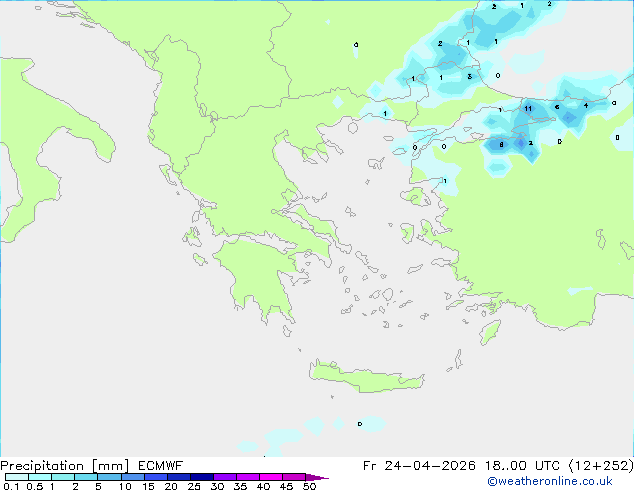Screen dimensions: 634x490
Task: Pick the 10–15 mm blue legend swatch
Action: click(x=132, y=477)
